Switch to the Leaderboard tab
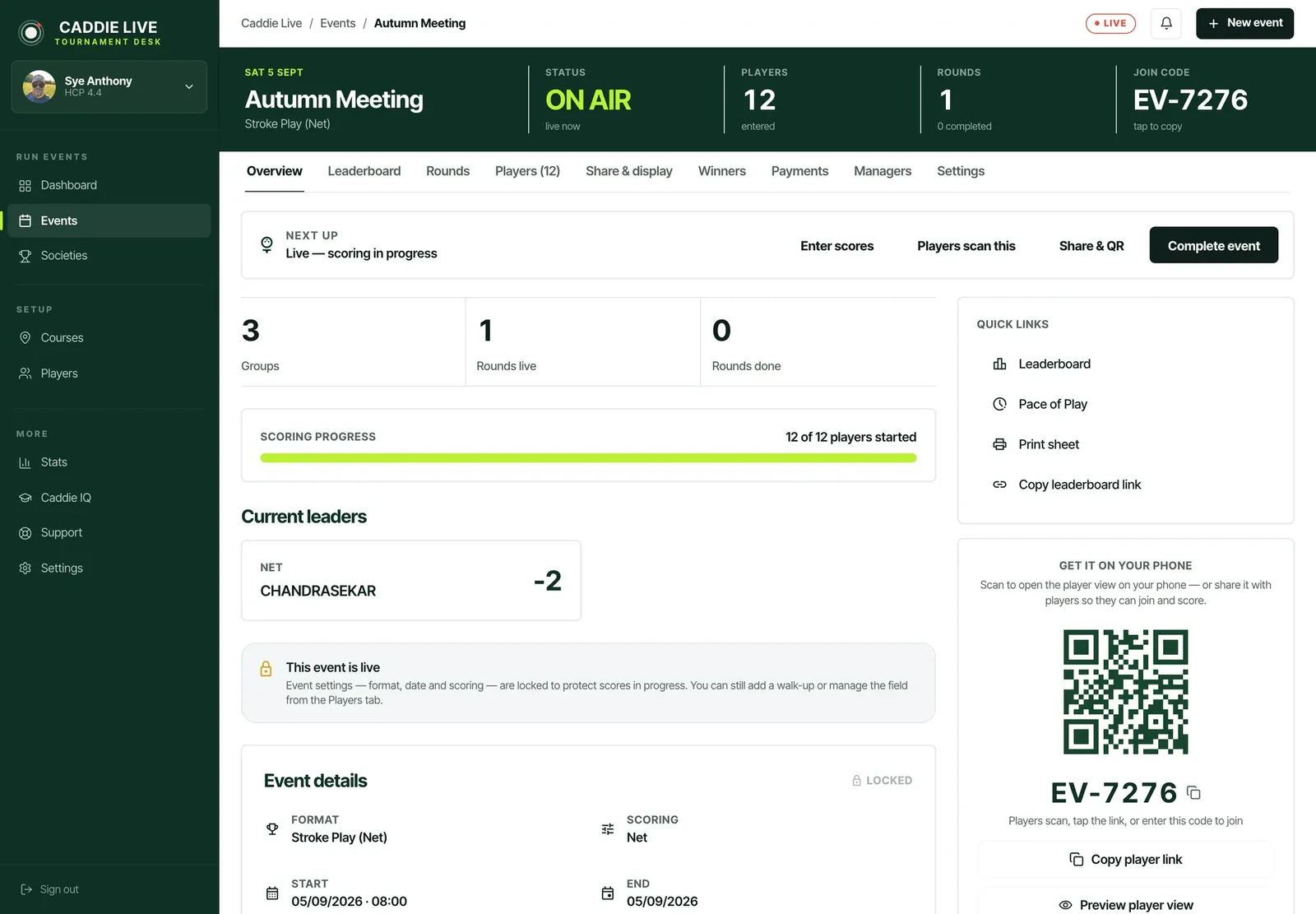1316x914 pixels. 364,171
